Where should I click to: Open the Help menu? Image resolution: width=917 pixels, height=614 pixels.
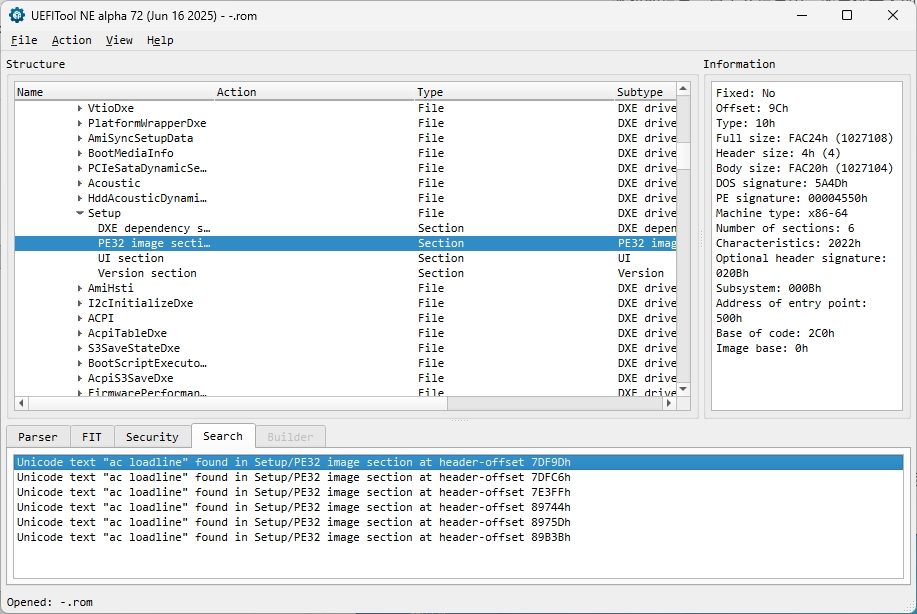(x=160, y=40)
